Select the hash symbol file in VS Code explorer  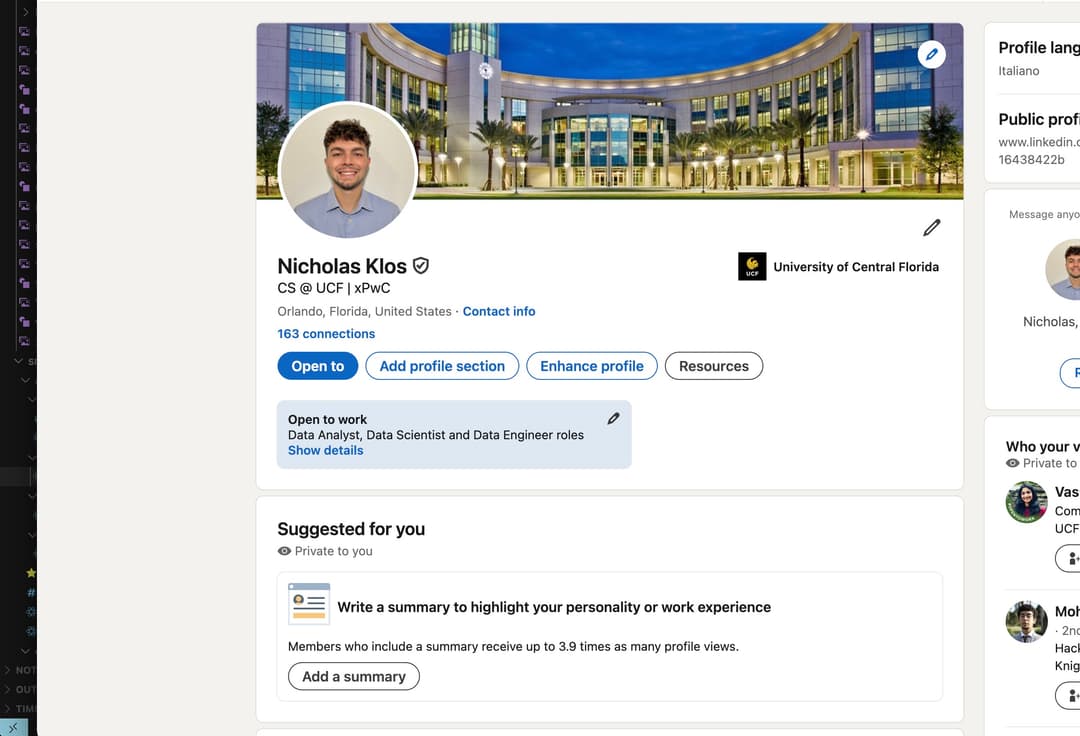coord(31,592)
